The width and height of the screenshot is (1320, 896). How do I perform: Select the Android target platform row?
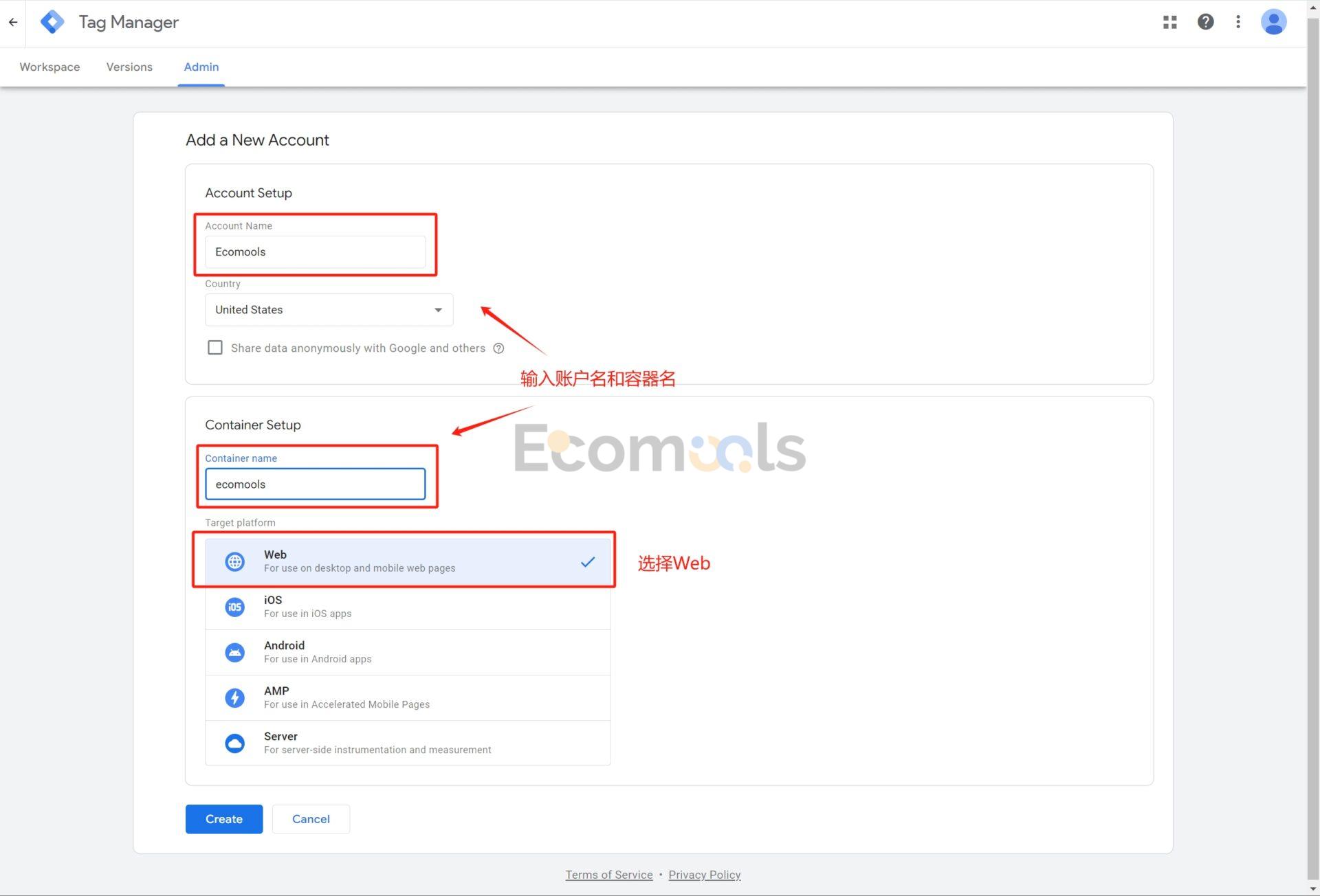click(408, 652)
